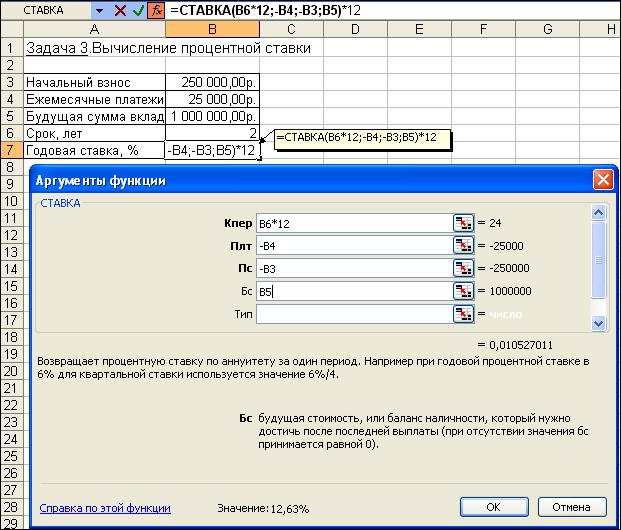Click into the empty Тип input field
Viewport: 621px width, 530px height.
[x=353, y=314]
